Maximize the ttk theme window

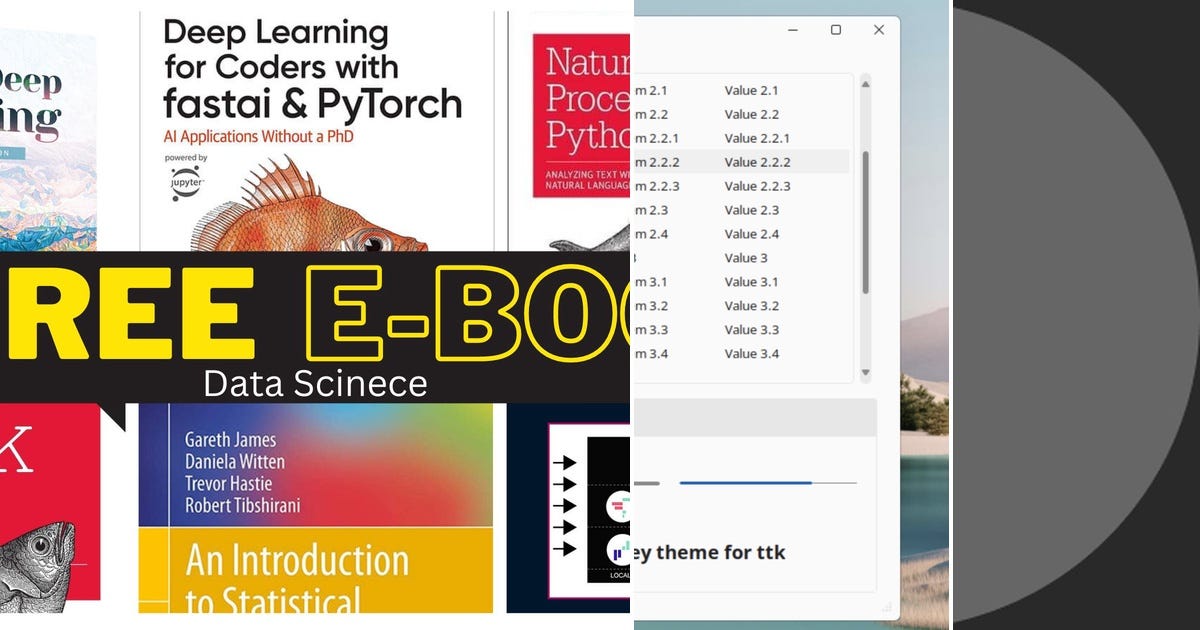(836, 30)
